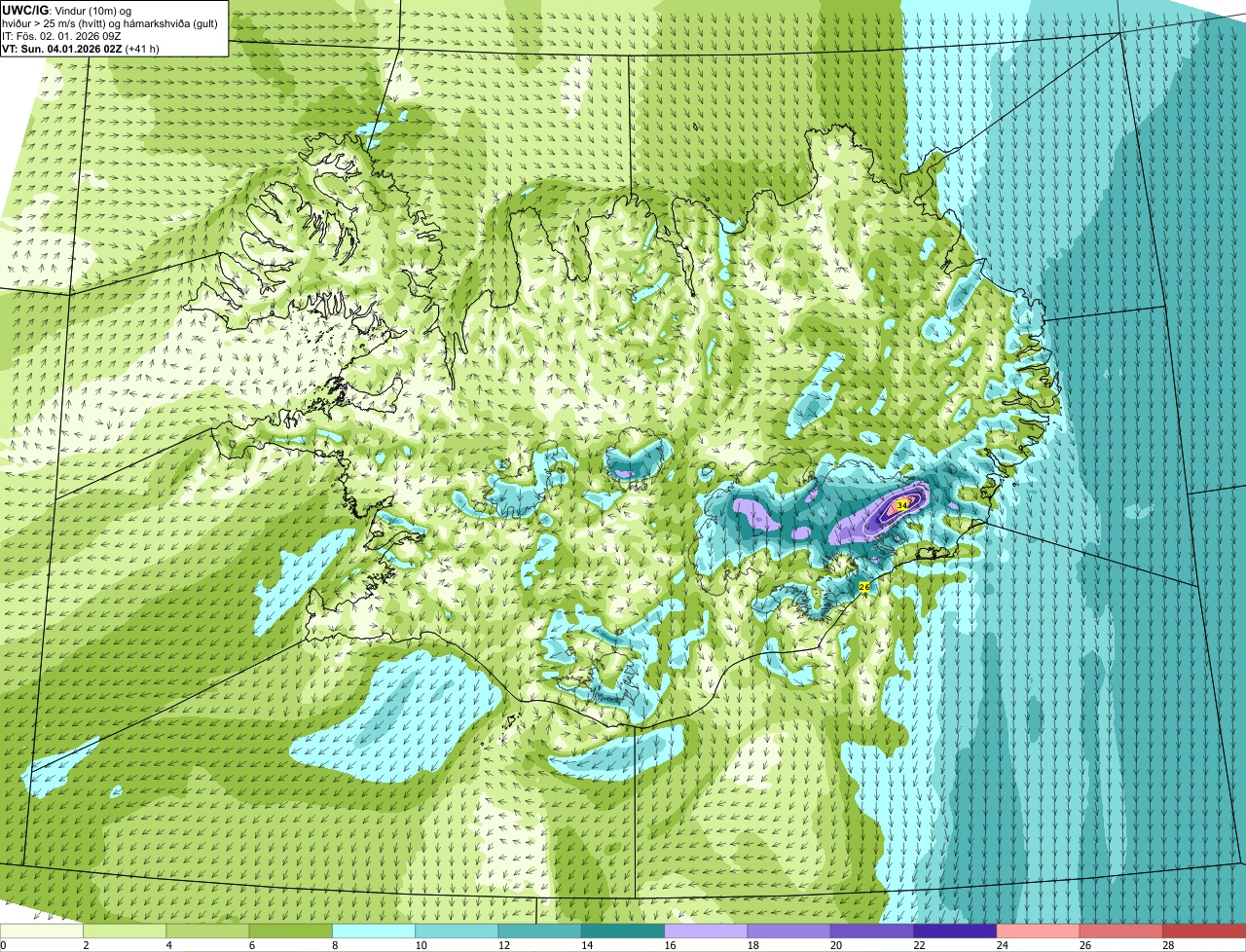Click the '4' value on the color scale
This screenshot has height=952, width=1246.
[168, 945]
